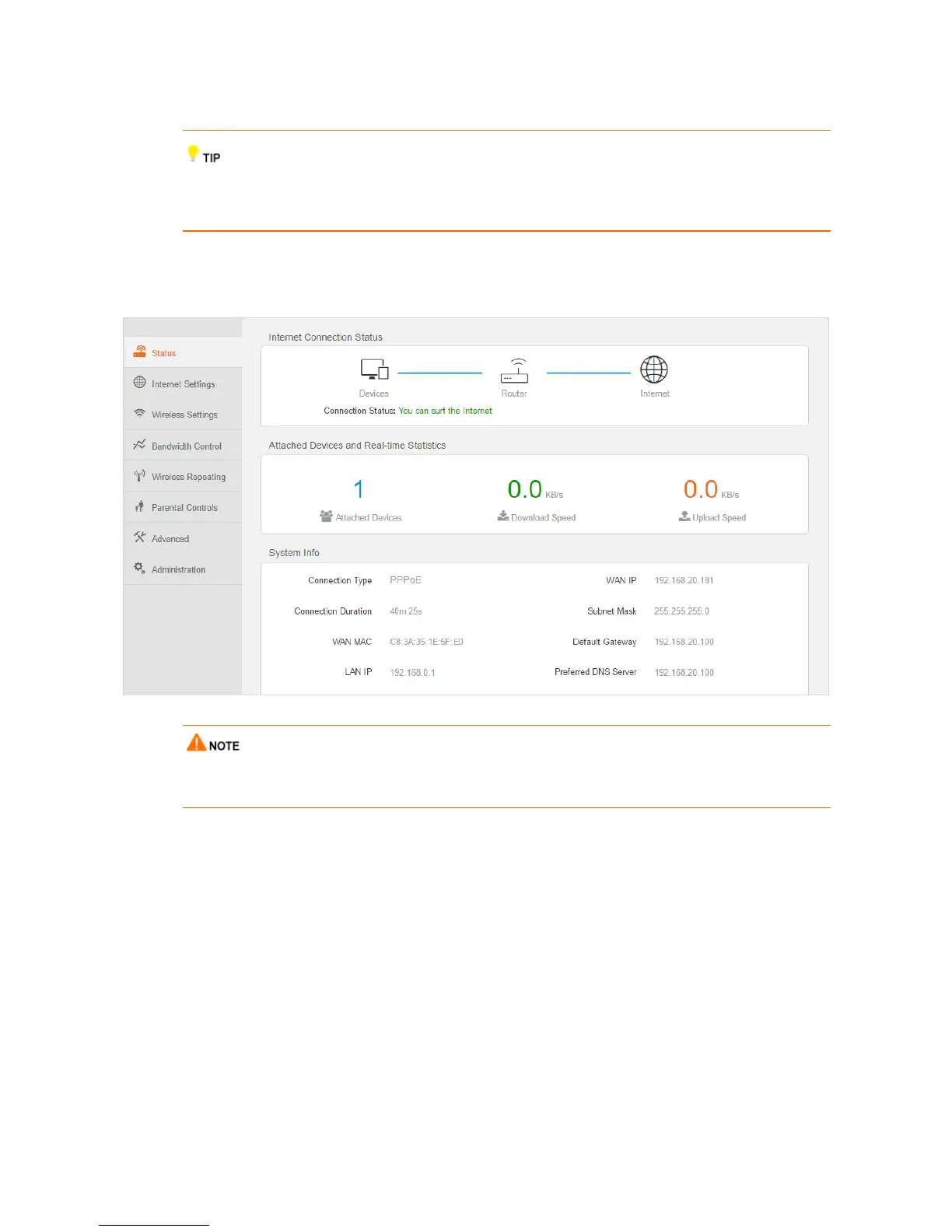Click the Internet Connection Status heading
952x1232 pixels.
[x=326, y=338]
